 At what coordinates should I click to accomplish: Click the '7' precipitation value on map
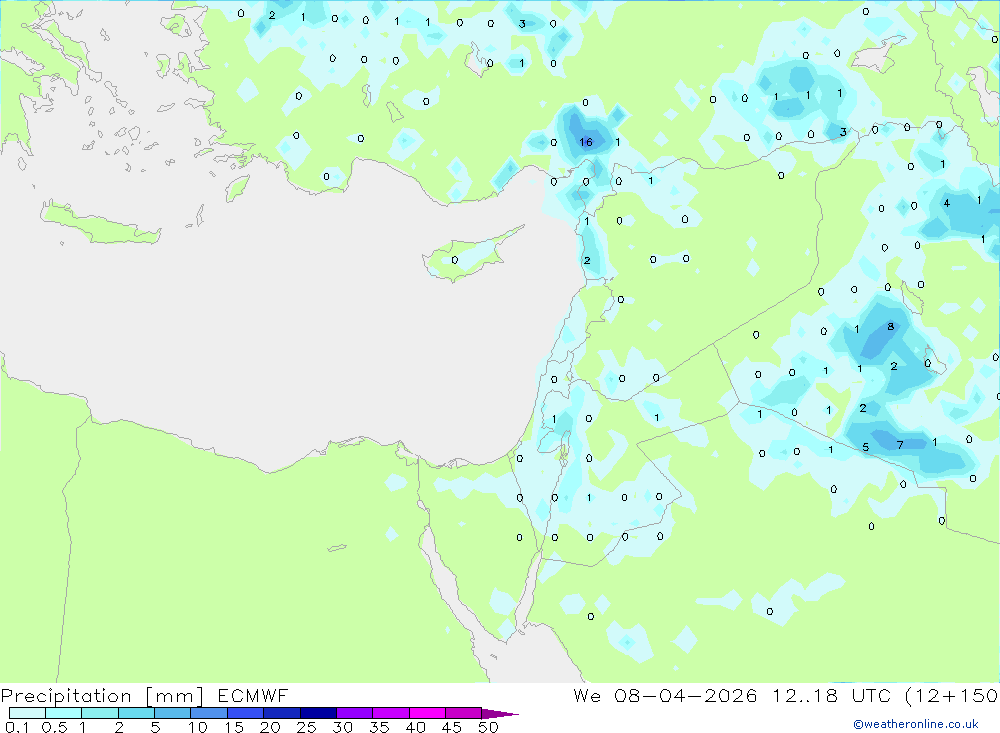[900, 445]
